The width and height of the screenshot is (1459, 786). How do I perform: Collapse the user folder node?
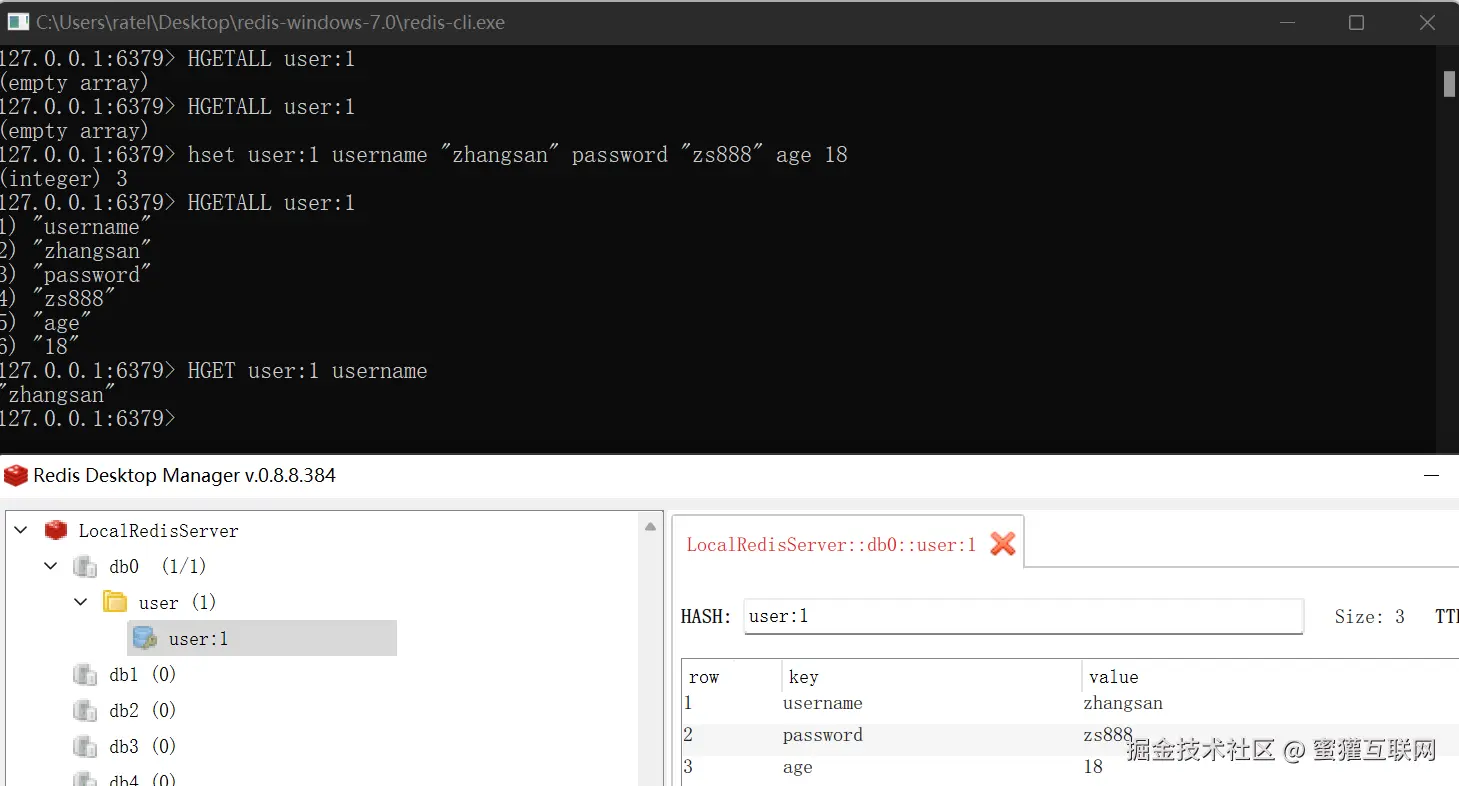pos(81,602)
